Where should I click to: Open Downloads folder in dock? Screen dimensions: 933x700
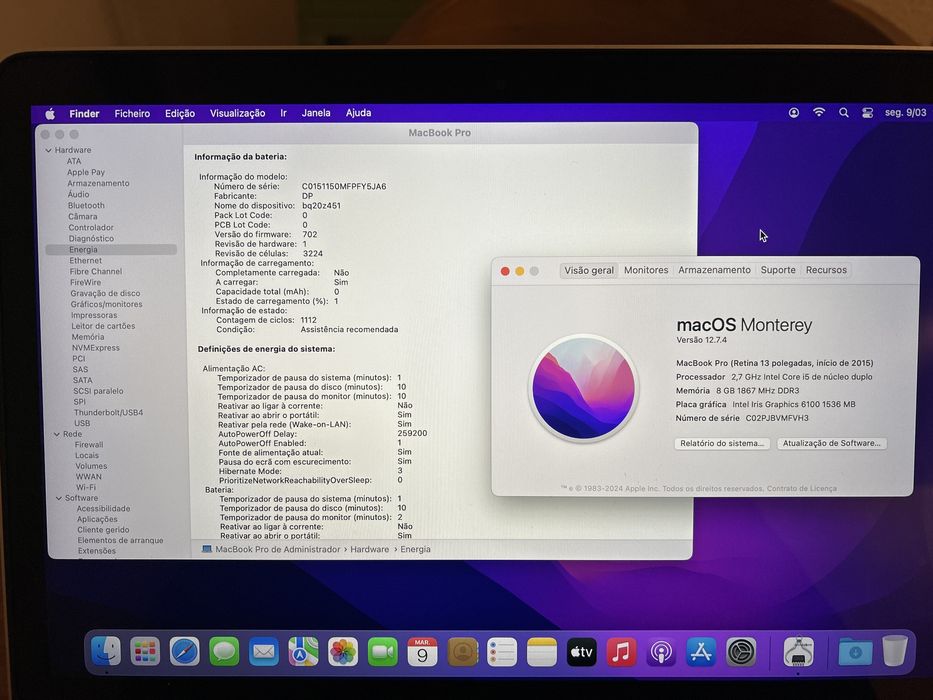[855, 651]
